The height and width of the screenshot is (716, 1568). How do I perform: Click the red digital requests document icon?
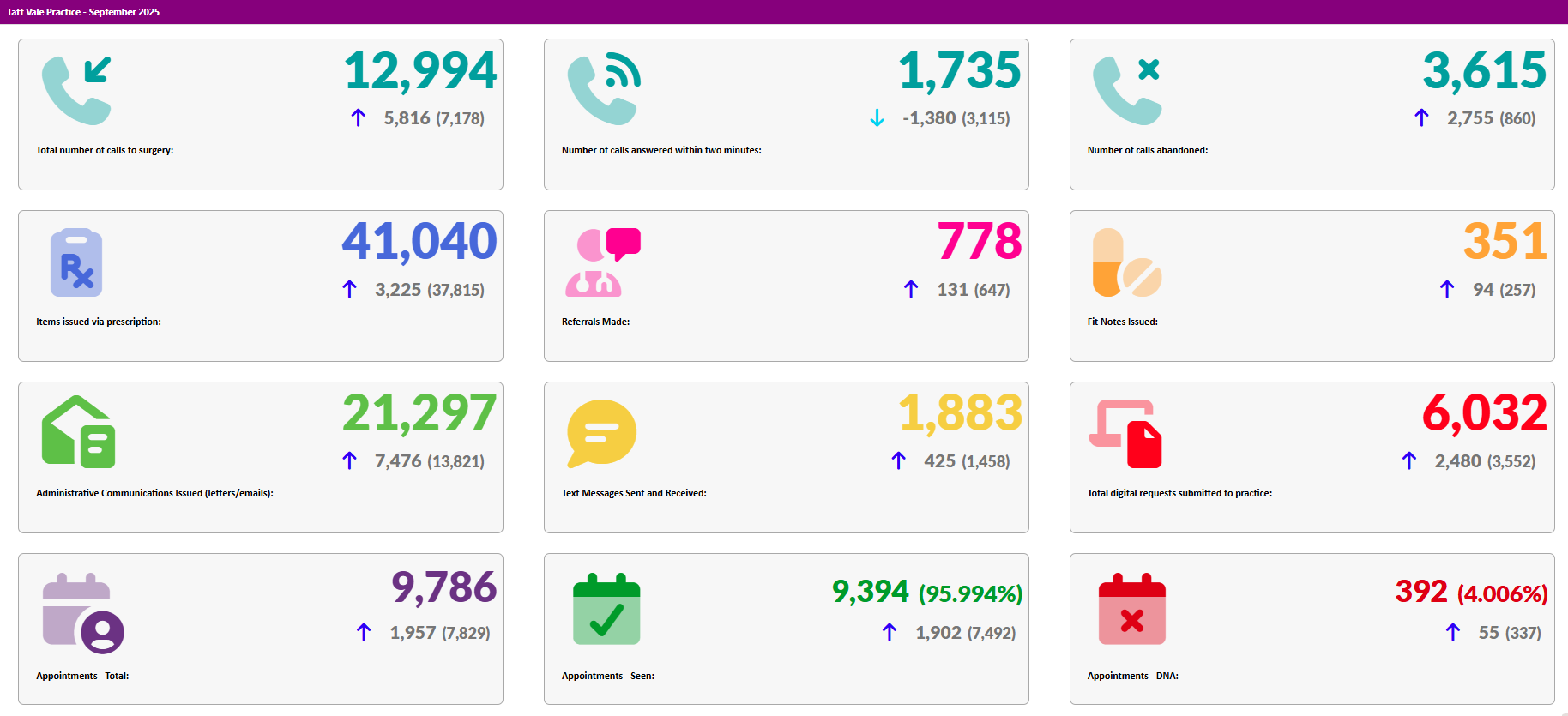1126,434
